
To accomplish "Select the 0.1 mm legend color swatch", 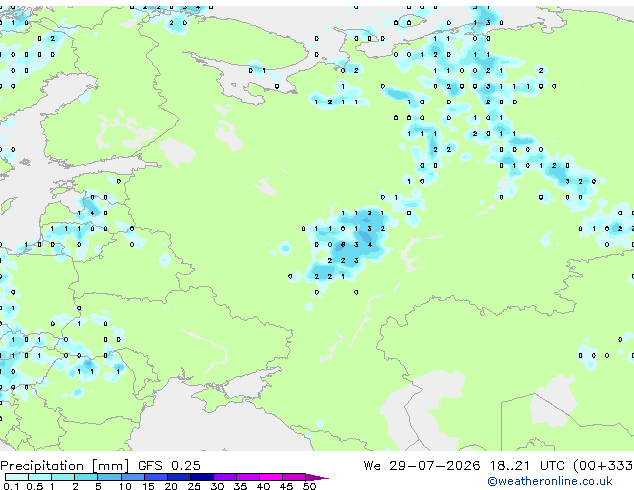I will 17,477.
